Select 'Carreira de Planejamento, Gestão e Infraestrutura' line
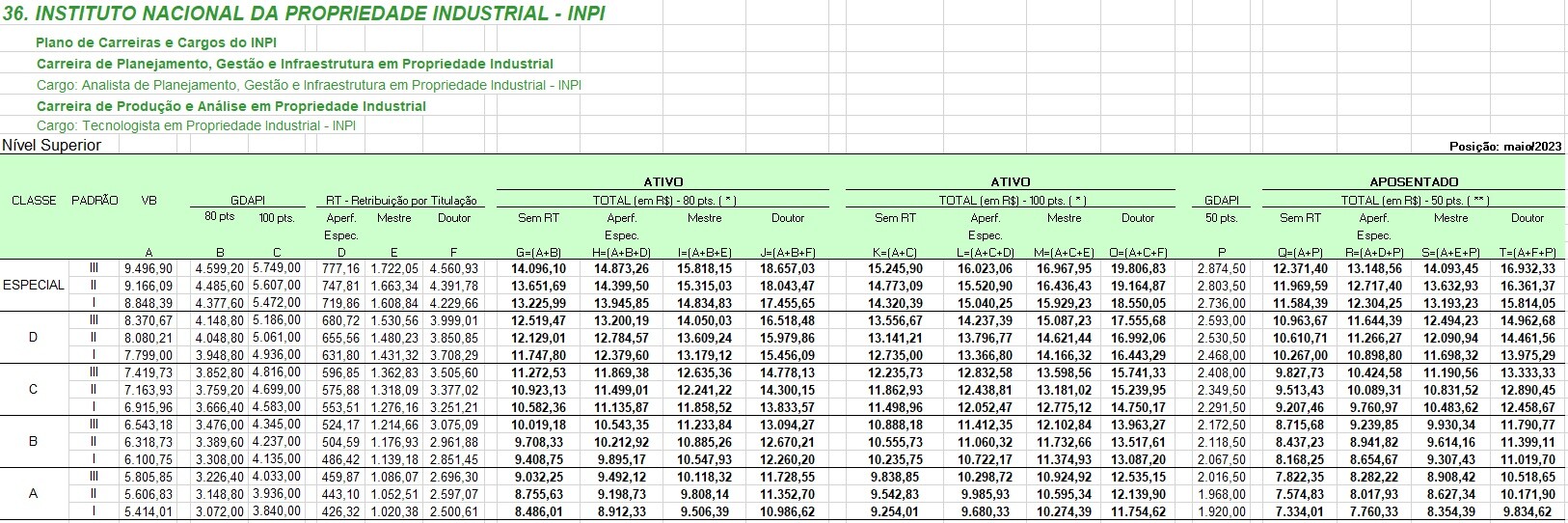The width and height of the screenshot is (1568, 523). pyautogui.click(x=295, y=64)
